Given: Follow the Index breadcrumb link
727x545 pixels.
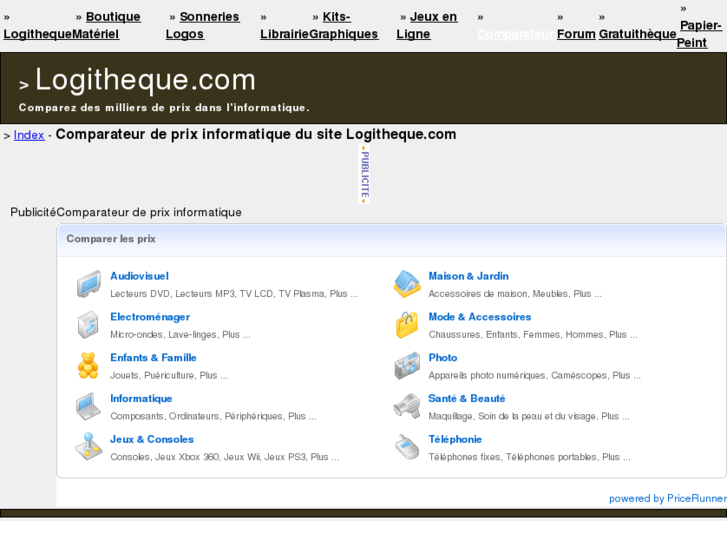Looking at the screenshot, I should 29,135.
